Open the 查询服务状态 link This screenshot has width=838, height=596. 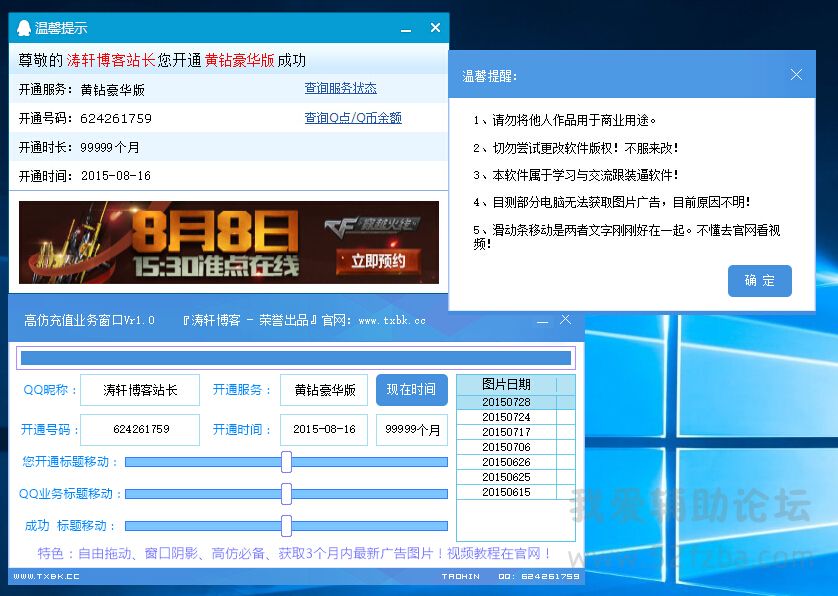pyautogui.click(x=340, y=88)
